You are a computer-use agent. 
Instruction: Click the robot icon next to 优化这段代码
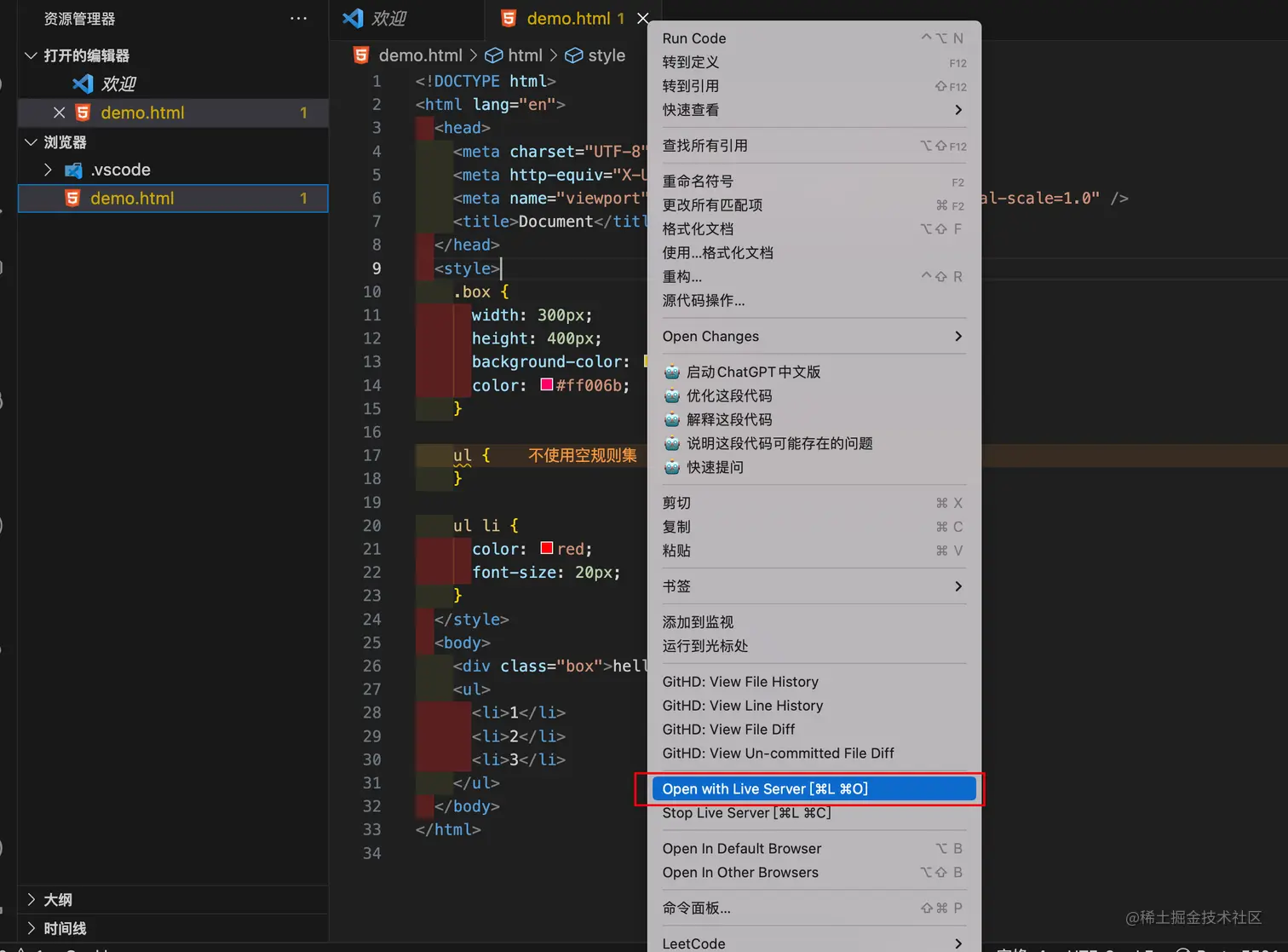click(672, 395)
